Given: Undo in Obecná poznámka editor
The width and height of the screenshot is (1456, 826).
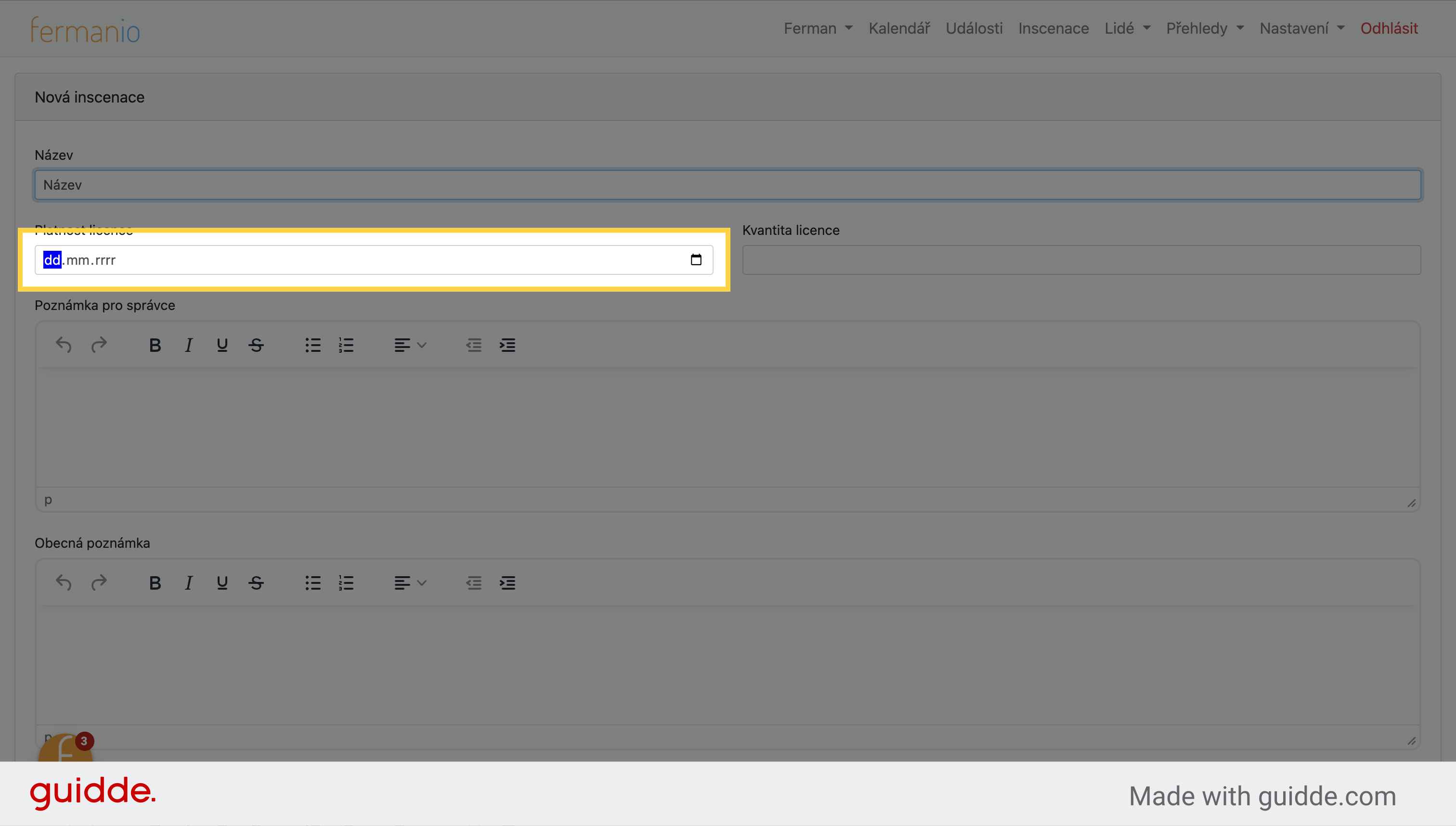Looking at the screenshot, I should point(64,582).
